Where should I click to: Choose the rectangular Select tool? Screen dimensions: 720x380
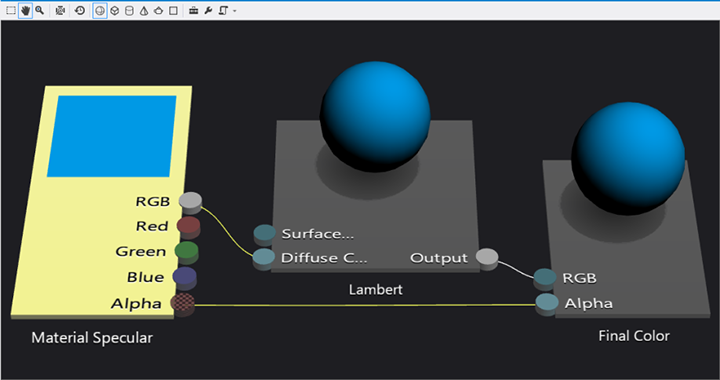11,10
